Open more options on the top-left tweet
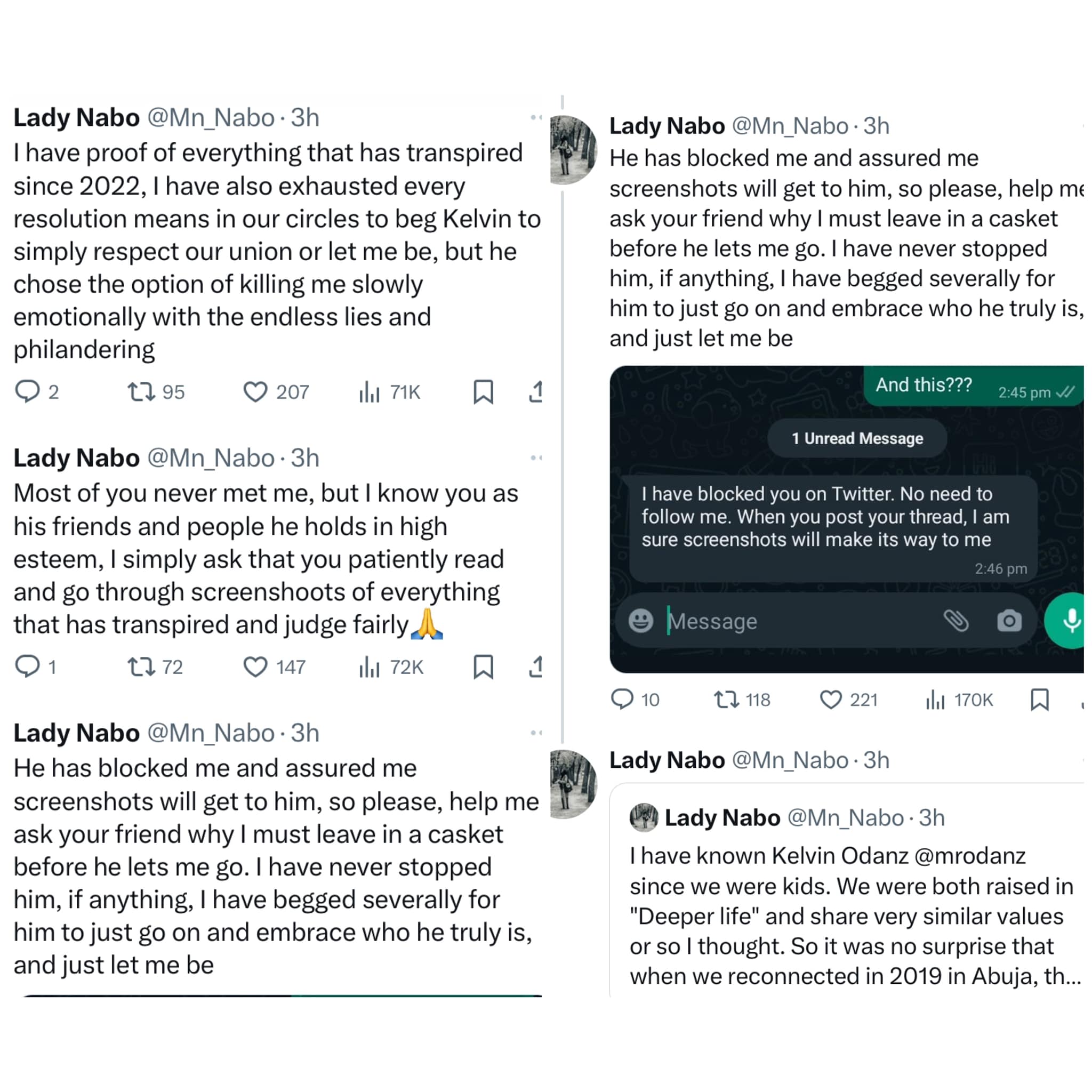 [536, 117]
